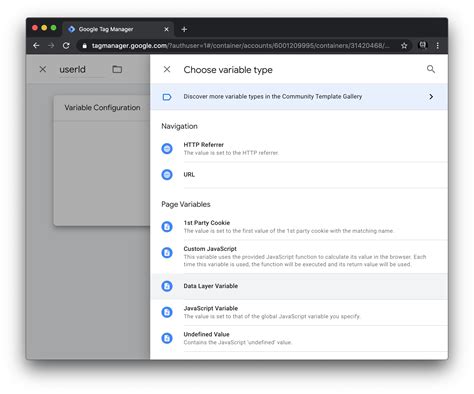
Task: Click the address bar URL
Action: pyautogui.click(x=240, y=45)
